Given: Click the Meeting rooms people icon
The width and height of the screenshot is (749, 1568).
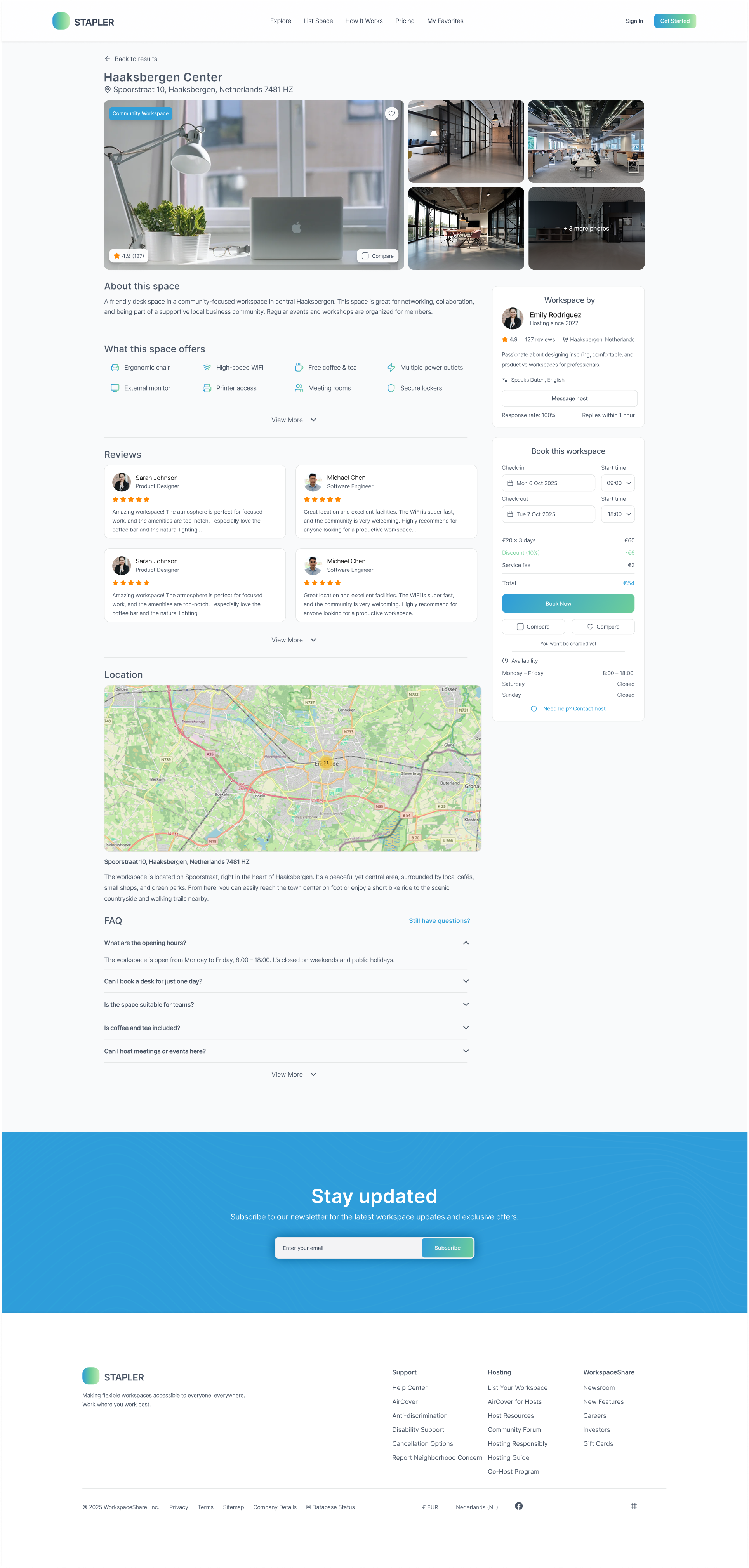Looking at the screenshot, I should coord(299,388).
